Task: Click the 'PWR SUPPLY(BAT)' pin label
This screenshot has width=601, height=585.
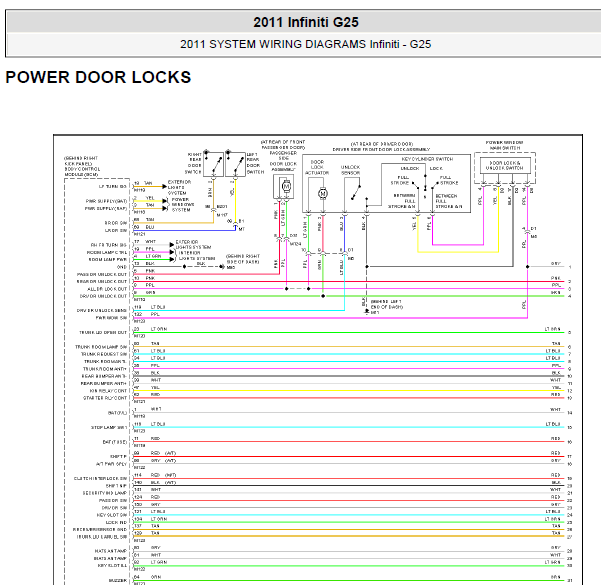Action: (x=106, y=201)
